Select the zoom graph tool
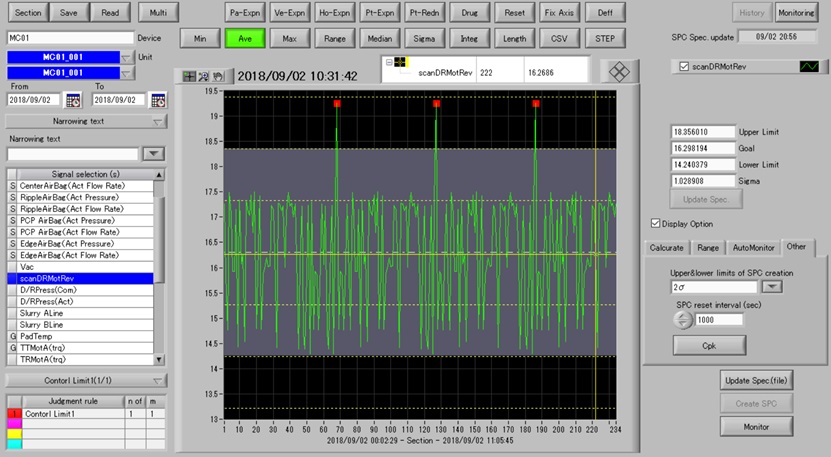Viewport: 831px width, 457px height. click(x=203, y=76)
